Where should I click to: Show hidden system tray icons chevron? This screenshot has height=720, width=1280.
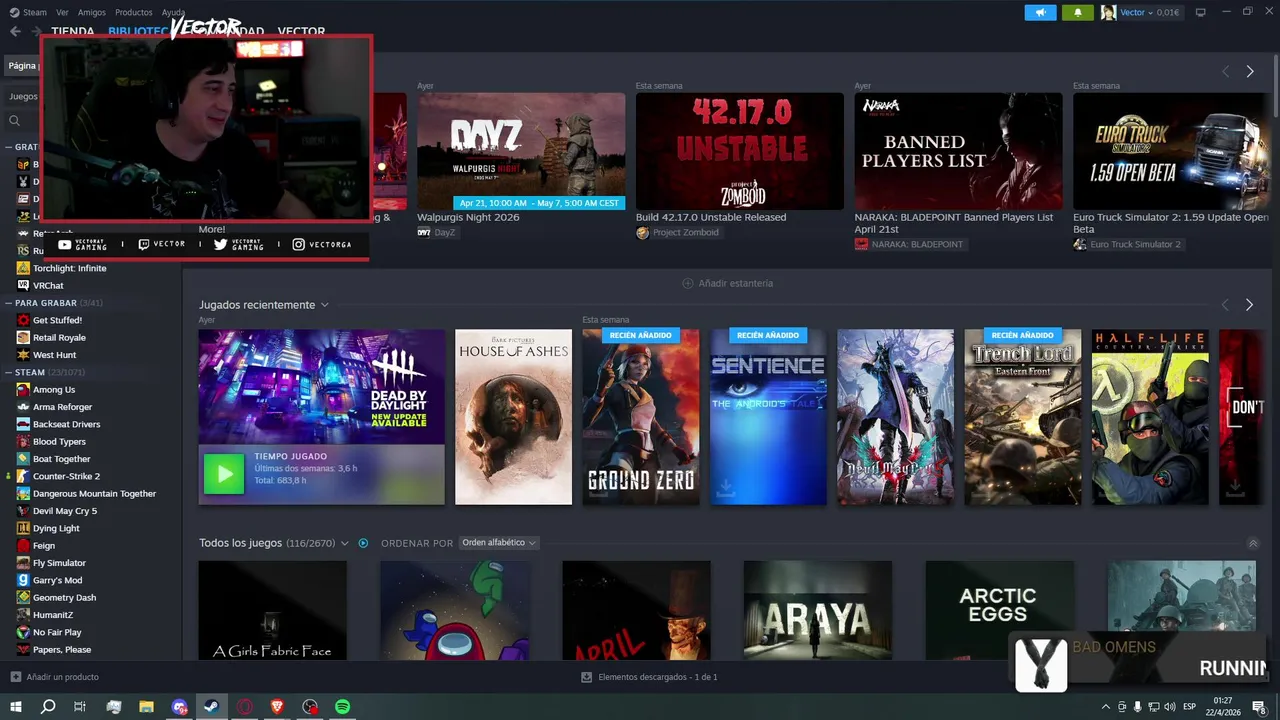point(1105,707)
